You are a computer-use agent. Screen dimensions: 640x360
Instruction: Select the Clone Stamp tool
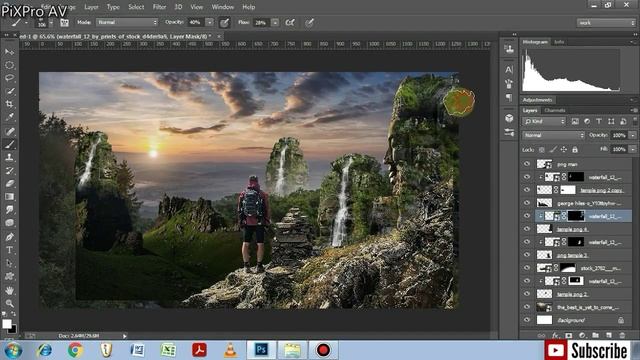9,157
